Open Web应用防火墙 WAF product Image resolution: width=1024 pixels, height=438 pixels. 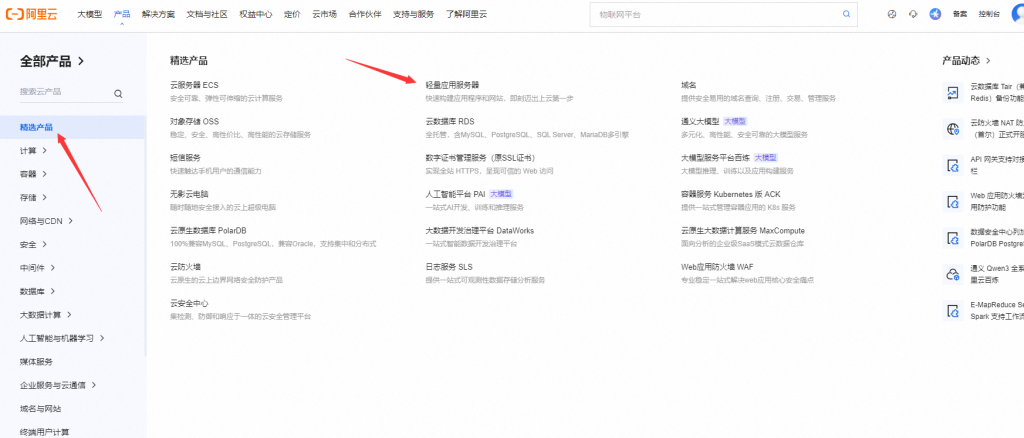tap(717, 267)
